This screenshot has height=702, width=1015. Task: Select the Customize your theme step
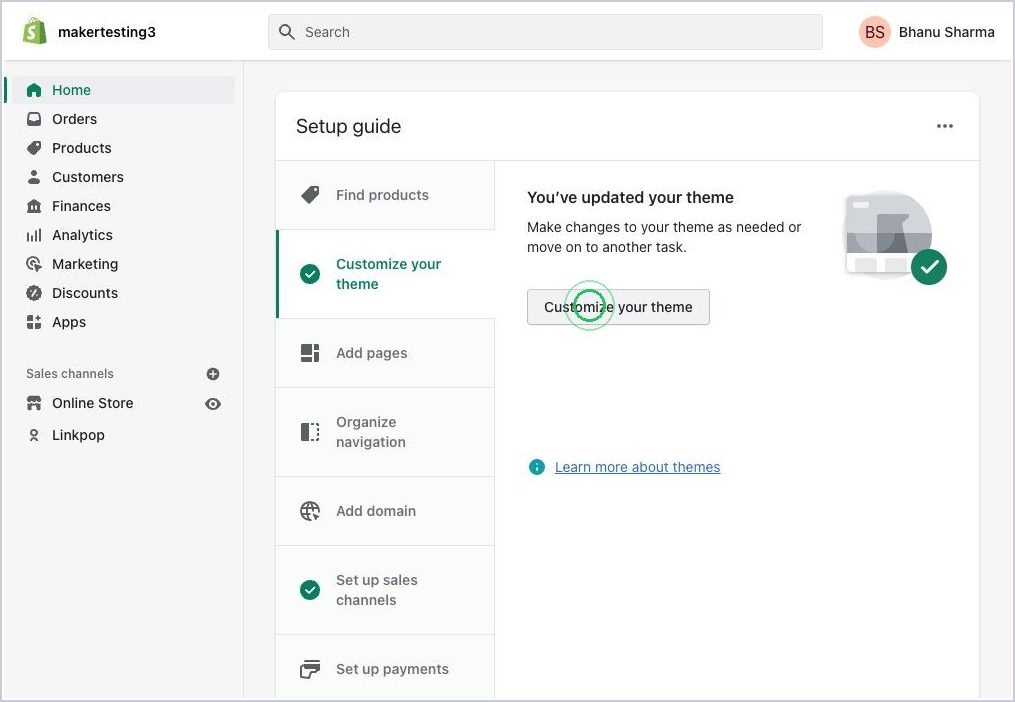point(386,274)
